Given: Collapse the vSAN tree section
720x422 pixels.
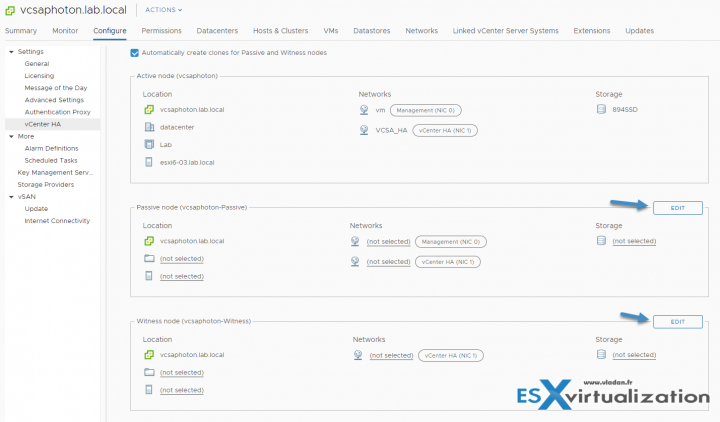Looking at the screenshot, I should (x=11, y=197).
